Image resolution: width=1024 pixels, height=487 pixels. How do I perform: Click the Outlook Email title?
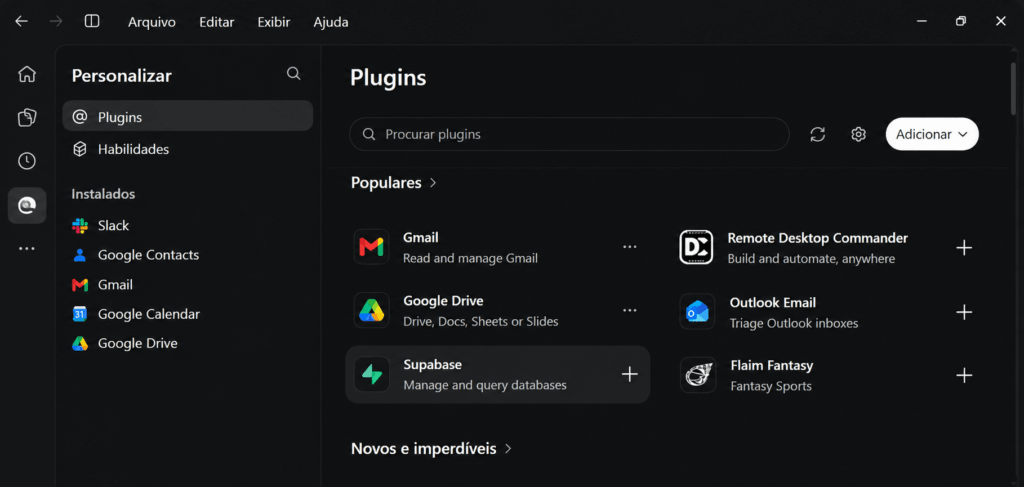click(x=773, y=302)
